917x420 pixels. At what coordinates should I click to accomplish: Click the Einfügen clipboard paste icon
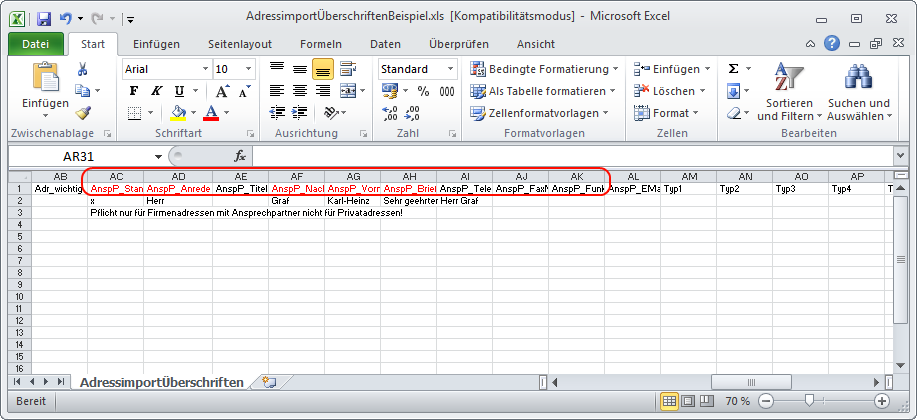46,77
